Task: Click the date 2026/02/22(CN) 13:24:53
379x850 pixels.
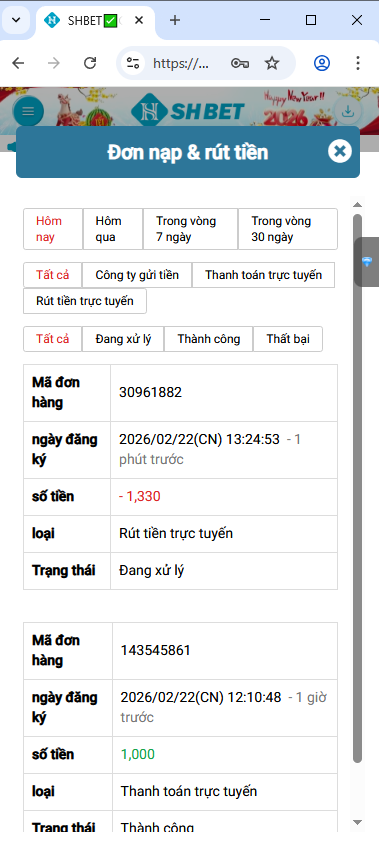Action: [x=200, y=439]
